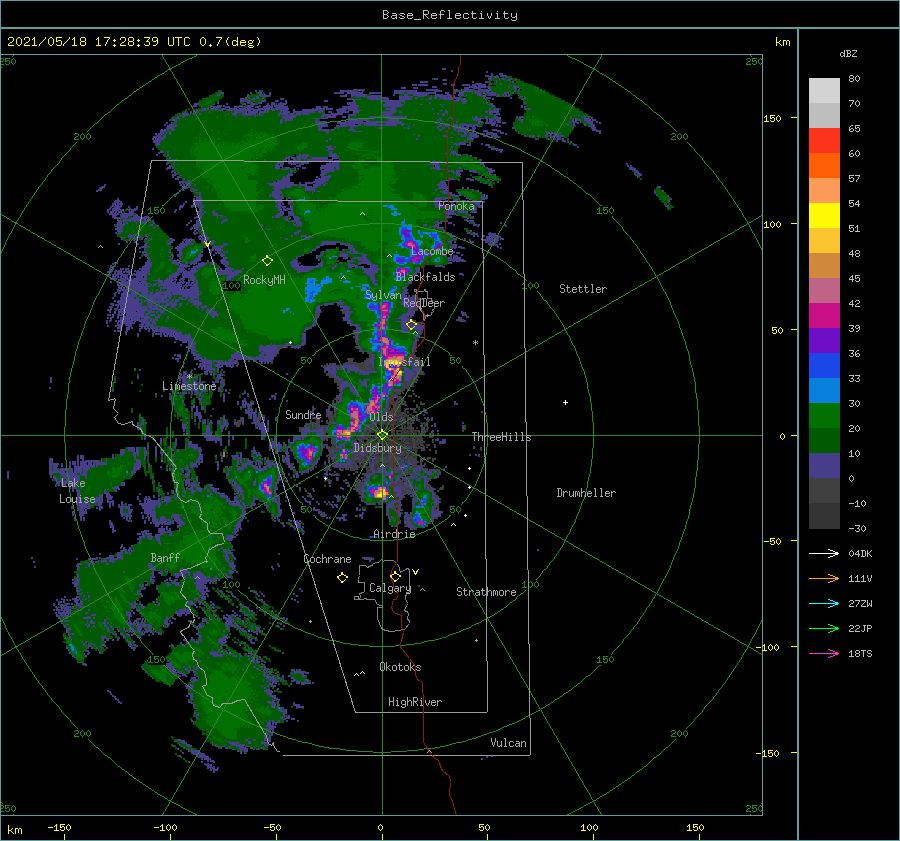Click the RockyMH label
Viewport: 900px width, 841px height.
[264, 280]
